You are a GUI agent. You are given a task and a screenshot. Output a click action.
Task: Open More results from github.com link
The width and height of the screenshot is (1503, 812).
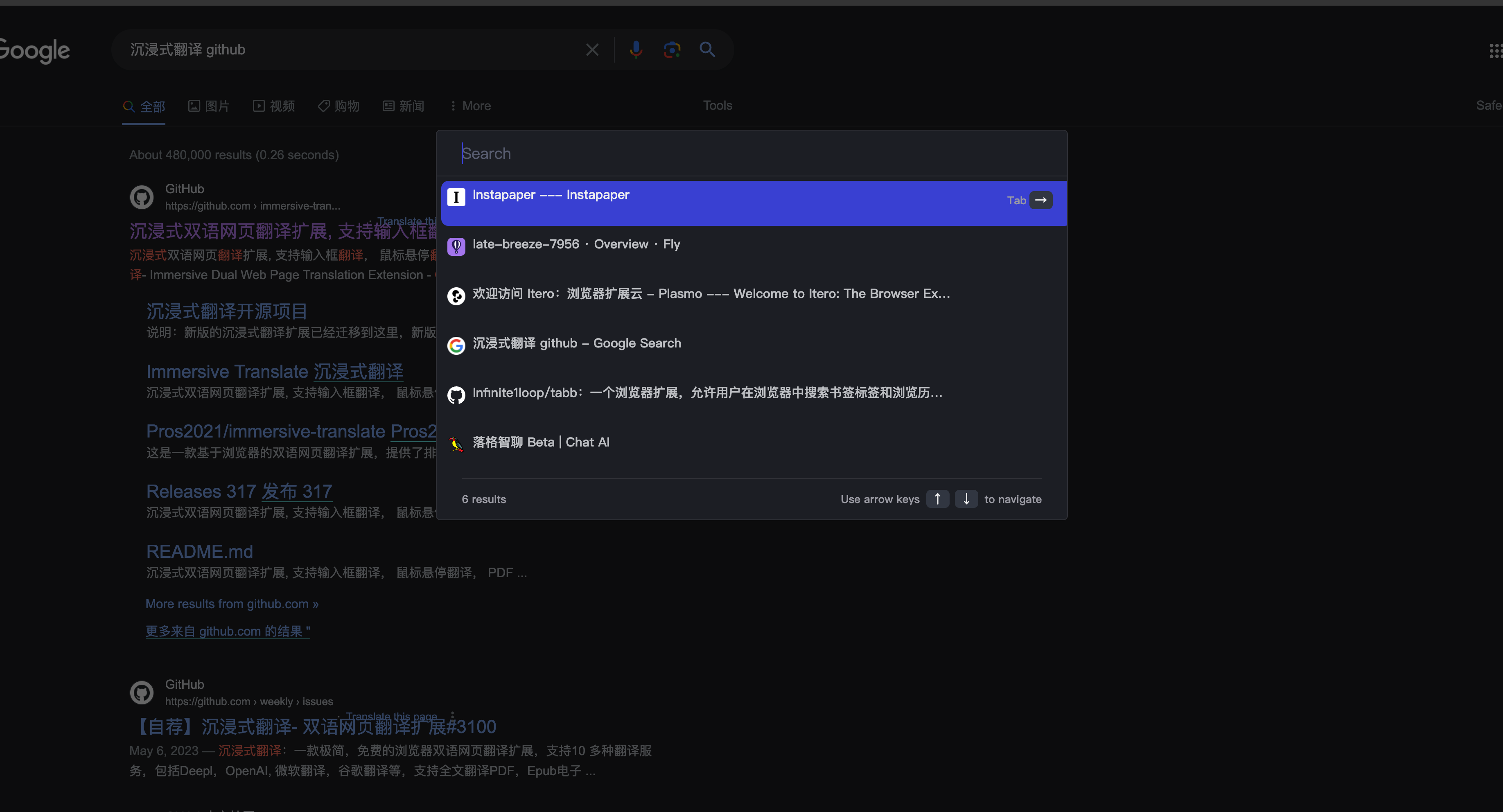point(232,604)
